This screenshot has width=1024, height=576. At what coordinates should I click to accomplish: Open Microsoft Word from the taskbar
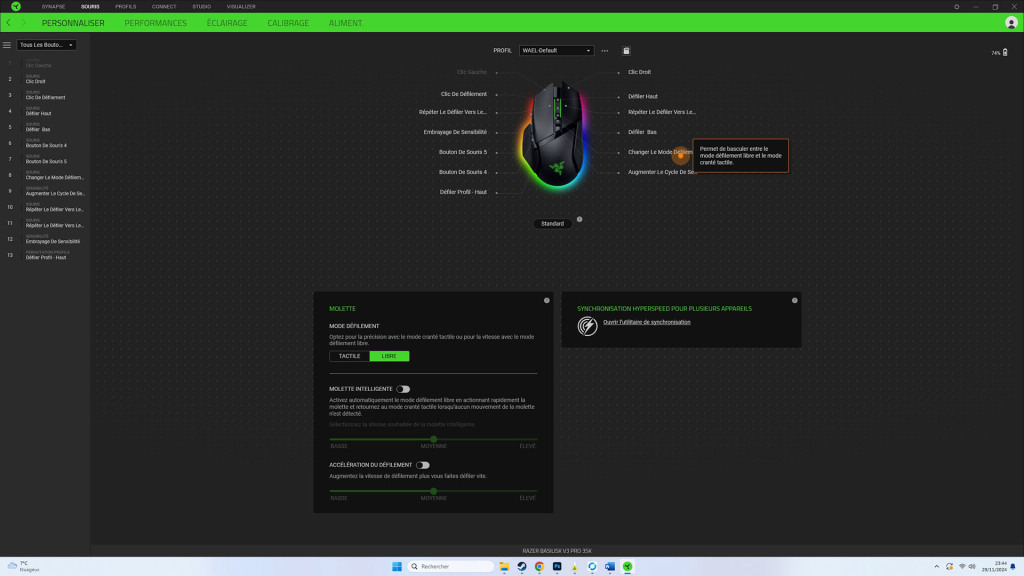point(610,566)
